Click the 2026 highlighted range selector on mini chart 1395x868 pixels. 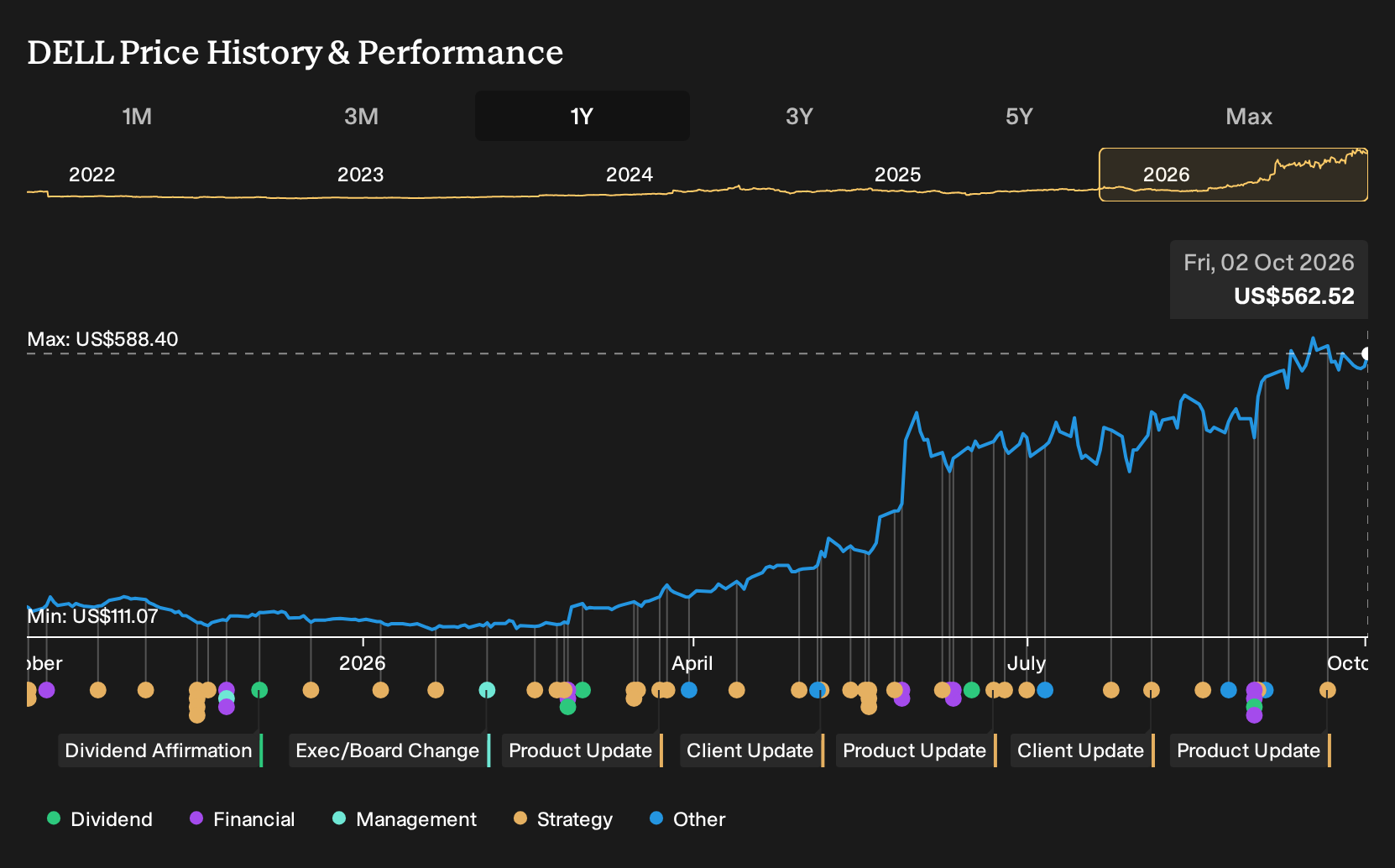coord(1233,175)
